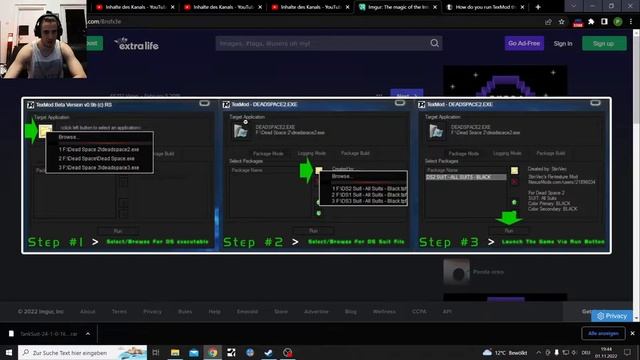The image size is (640, 360).
Task: Open File Explorer from the taskbar
Action: coord(175,353)
